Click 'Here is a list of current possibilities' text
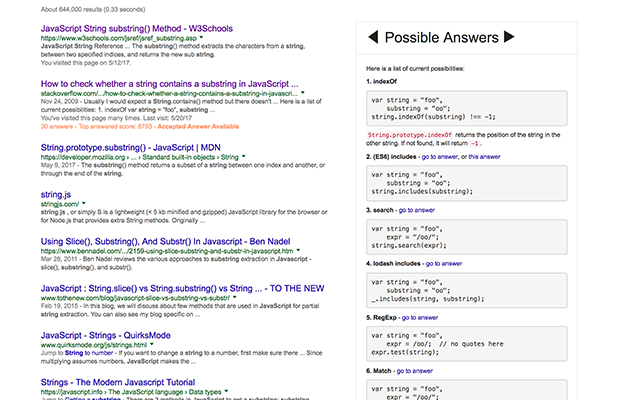The height and width of the screenshot is (400, 640). pyautogui.click(x=415, y=69)
